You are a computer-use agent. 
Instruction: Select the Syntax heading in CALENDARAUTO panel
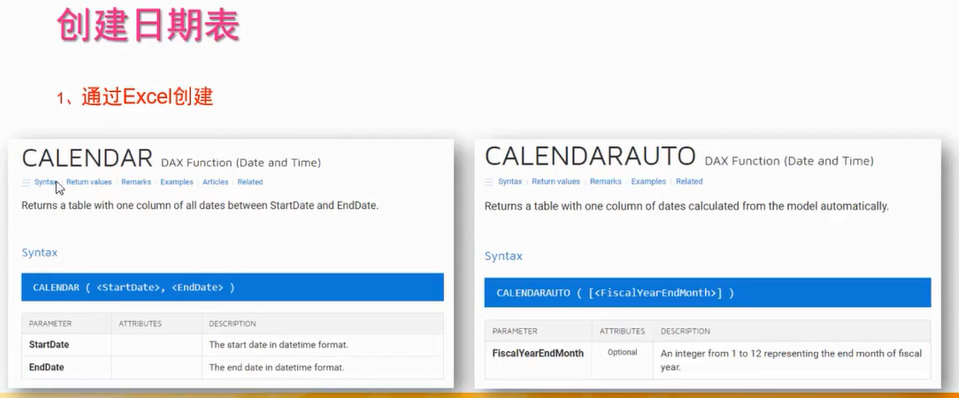(503, 256)
